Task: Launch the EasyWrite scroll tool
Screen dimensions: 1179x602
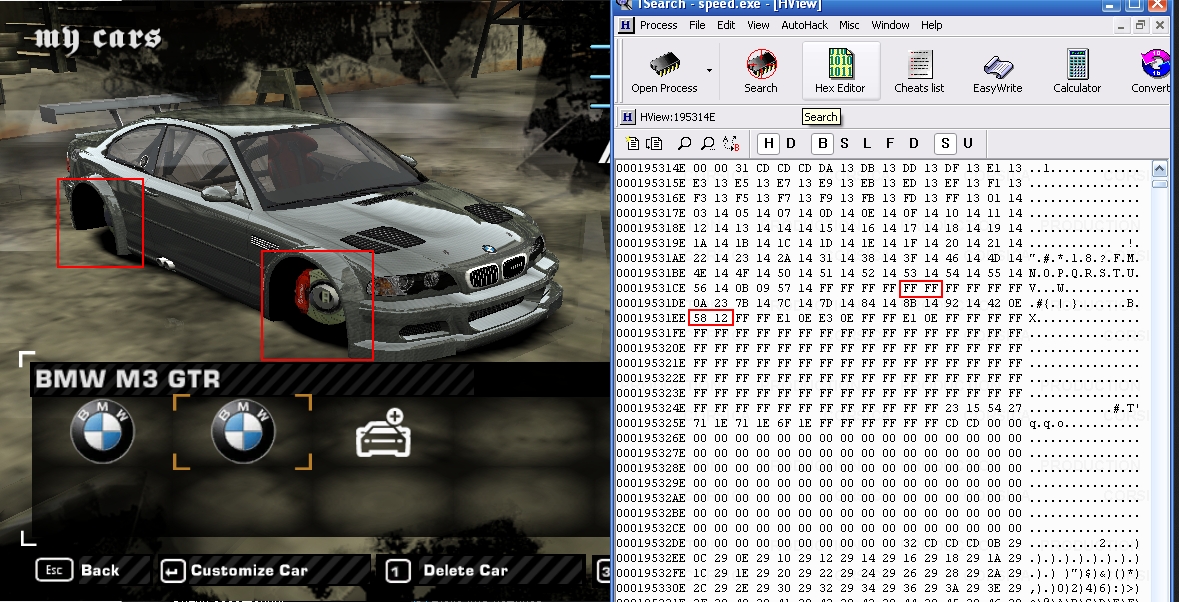Action: 997,71
